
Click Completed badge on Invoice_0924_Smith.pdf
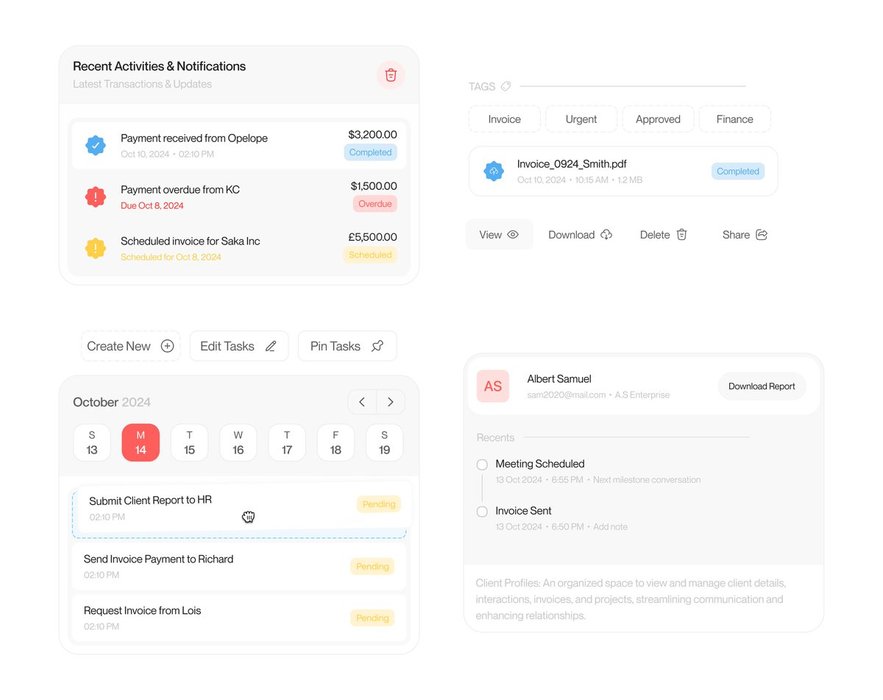[738, 171]
